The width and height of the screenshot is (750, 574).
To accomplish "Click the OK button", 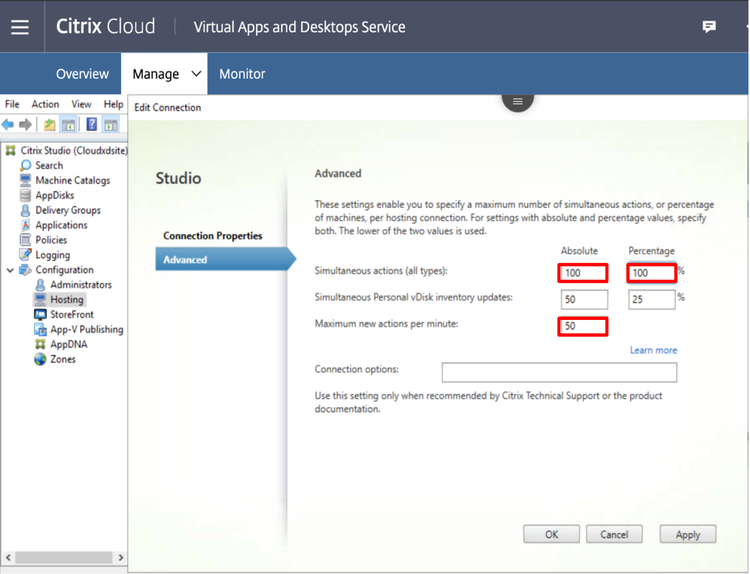I will [551, 534].
